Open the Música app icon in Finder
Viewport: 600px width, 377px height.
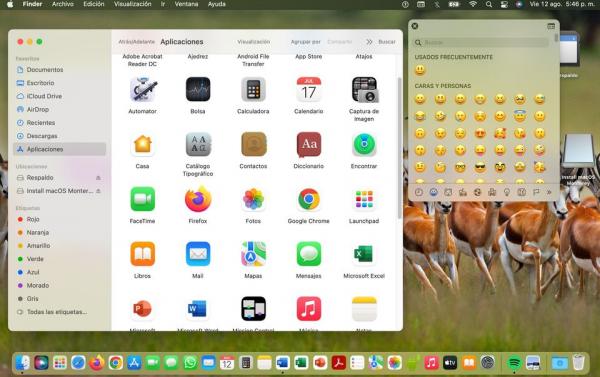tap(309, 309)
